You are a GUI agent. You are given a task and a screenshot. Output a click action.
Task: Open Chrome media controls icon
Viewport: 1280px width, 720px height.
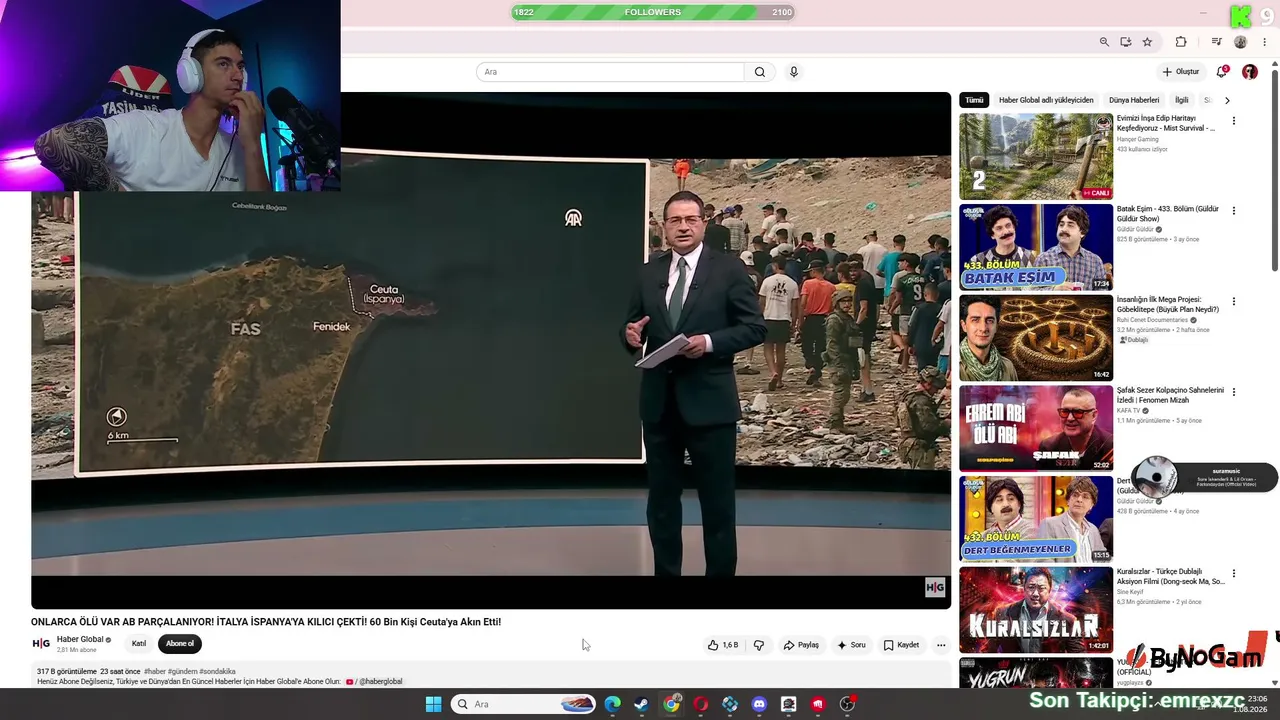click(1216, 42)
